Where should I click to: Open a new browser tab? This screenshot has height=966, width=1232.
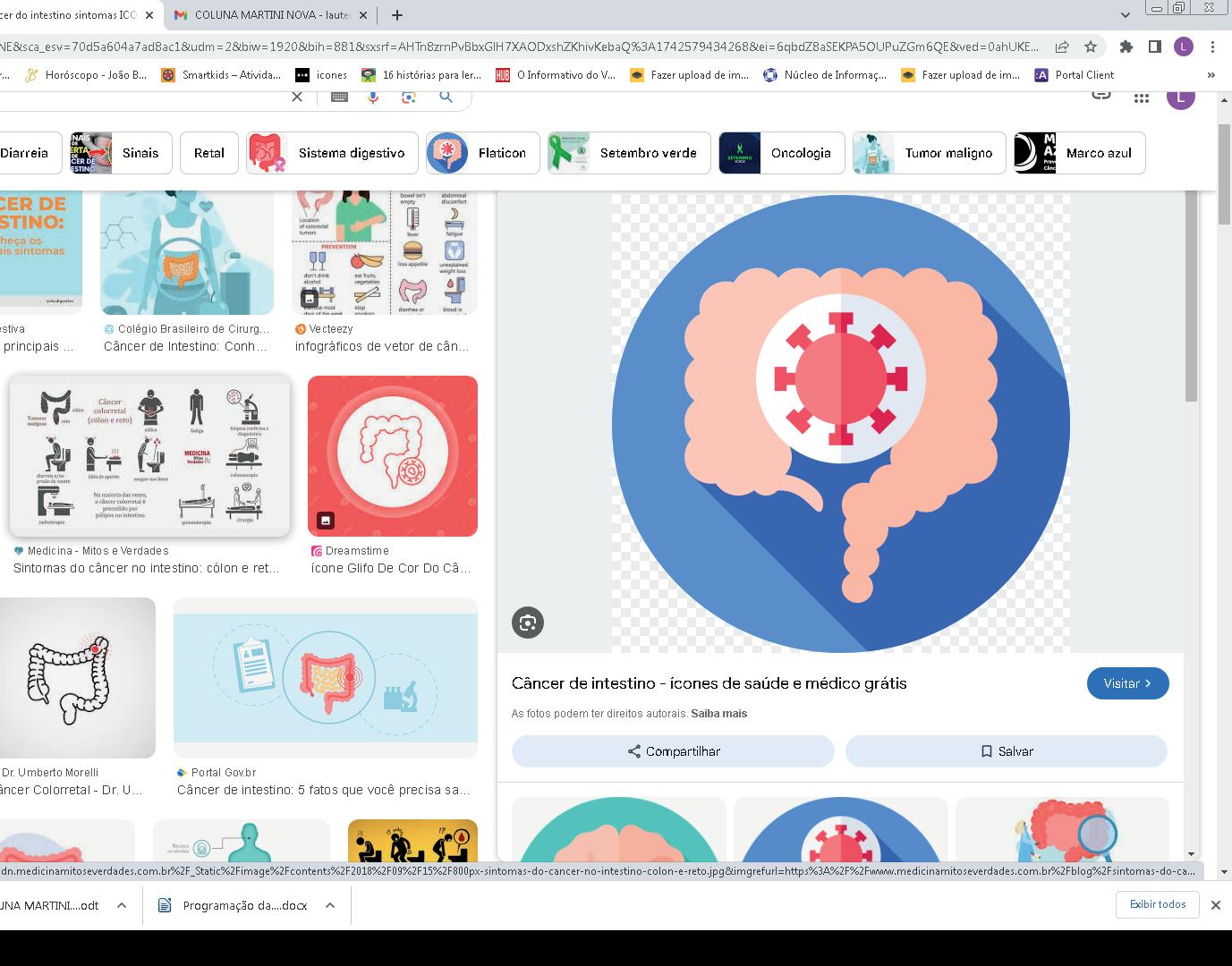(x=397, y=15)
